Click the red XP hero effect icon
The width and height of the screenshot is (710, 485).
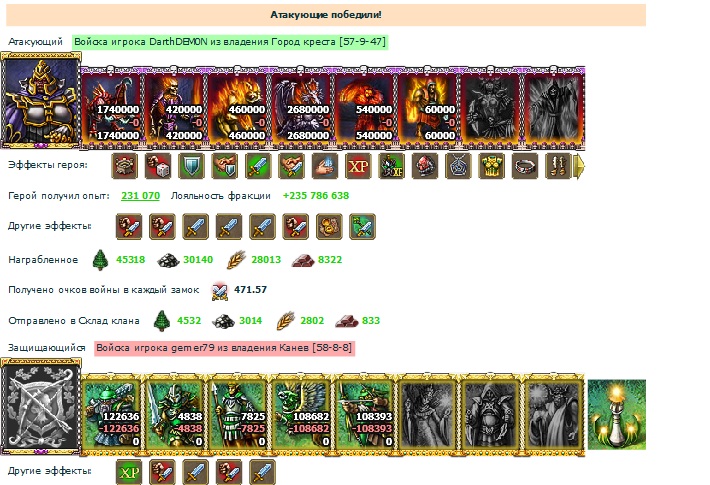click(358, 166)
